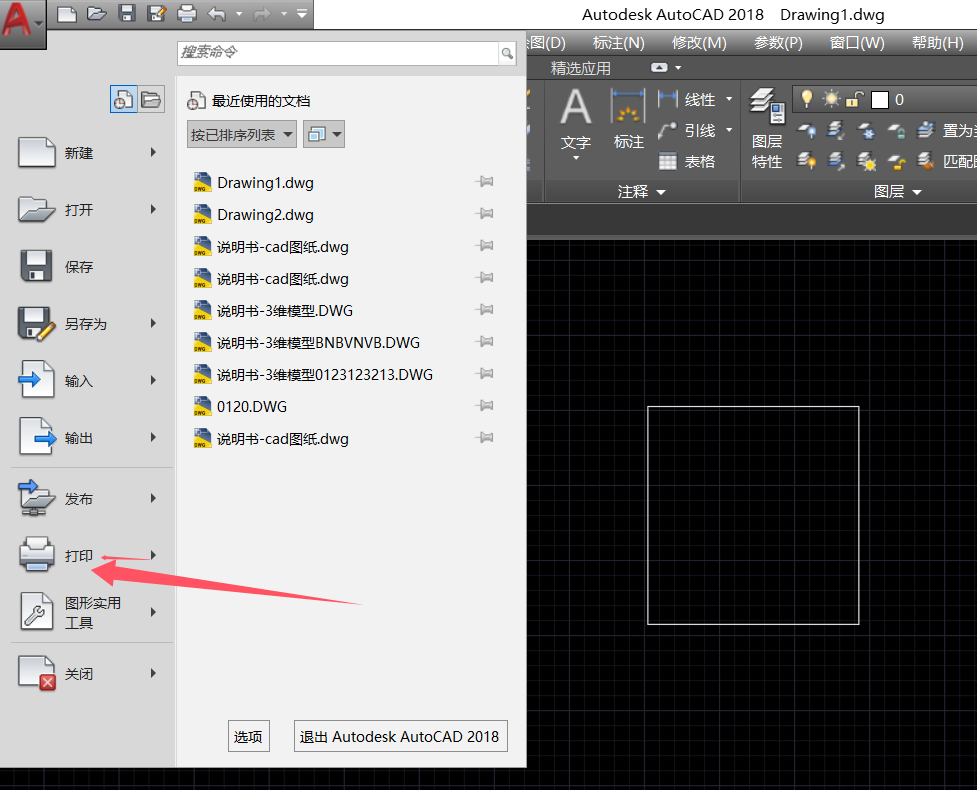Open 说明书-3维模型.DWG recent file
Image resolution: width=977 pixels, height=790 pixels.
[x=284, y=310]
